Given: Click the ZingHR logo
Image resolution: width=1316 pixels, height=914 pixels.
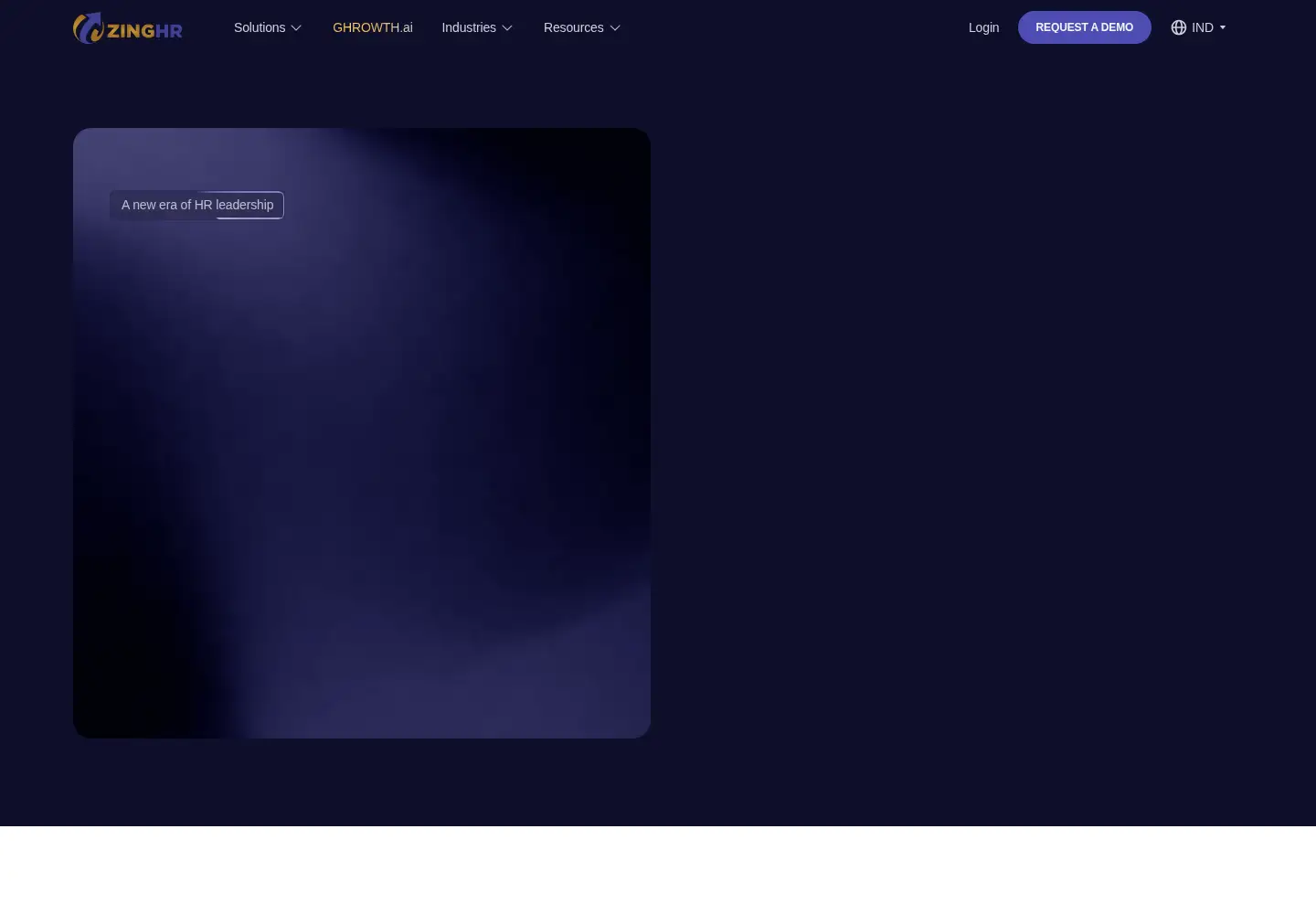Looking at the screenshot, I should point(128,28).
